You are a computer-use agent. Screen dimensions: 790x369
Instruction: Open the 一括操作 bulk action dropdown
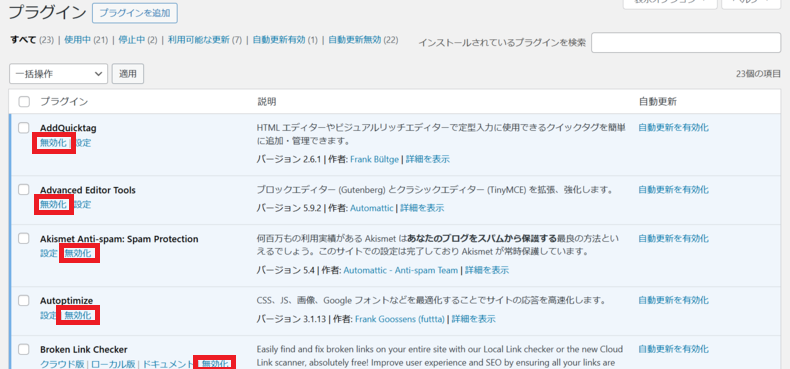[58, 74]
